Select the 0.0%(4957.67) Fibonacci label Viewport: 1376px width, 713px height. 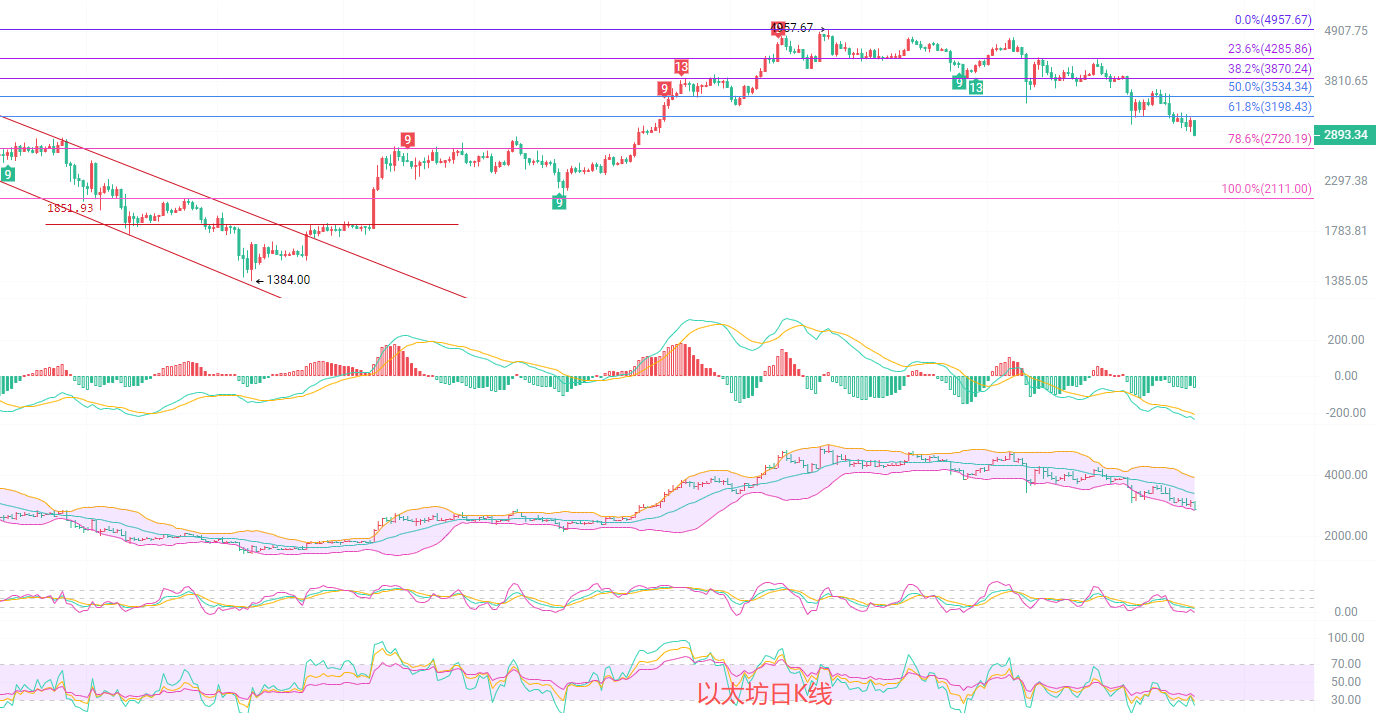(x=1273, y=20)
